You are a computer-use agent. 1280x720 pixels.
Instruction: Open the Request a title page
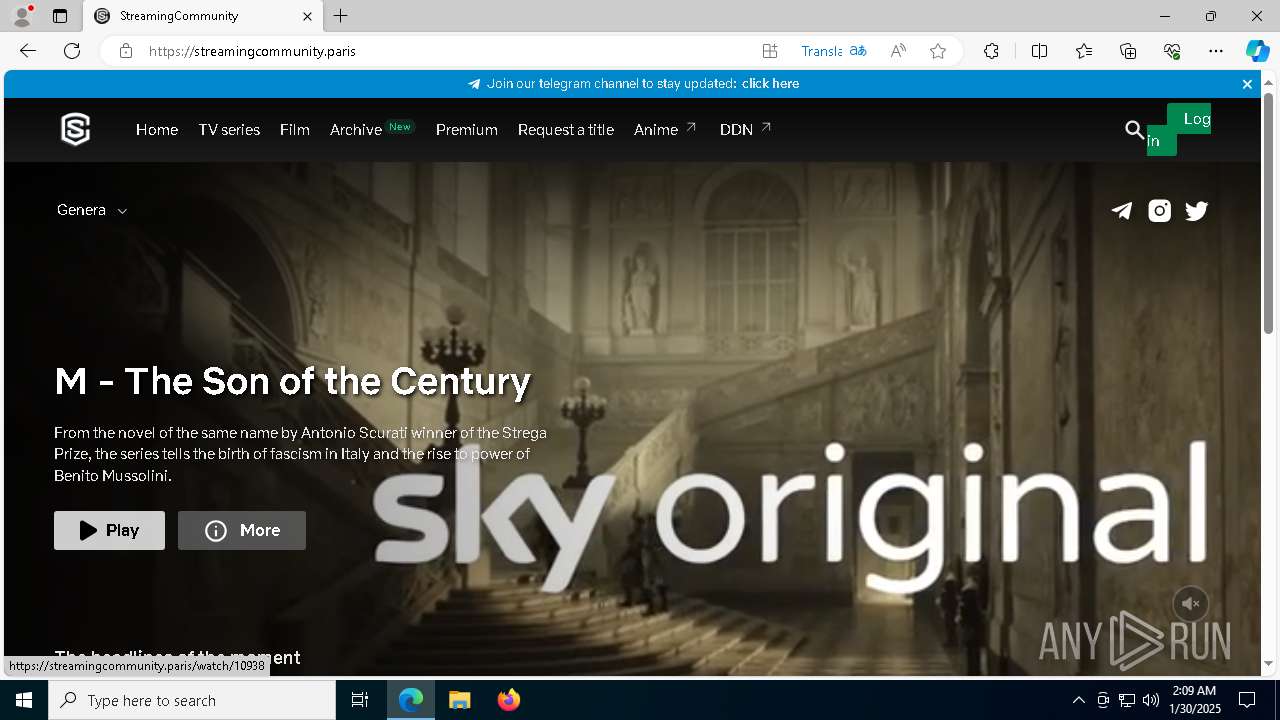(x=566, y=129)
